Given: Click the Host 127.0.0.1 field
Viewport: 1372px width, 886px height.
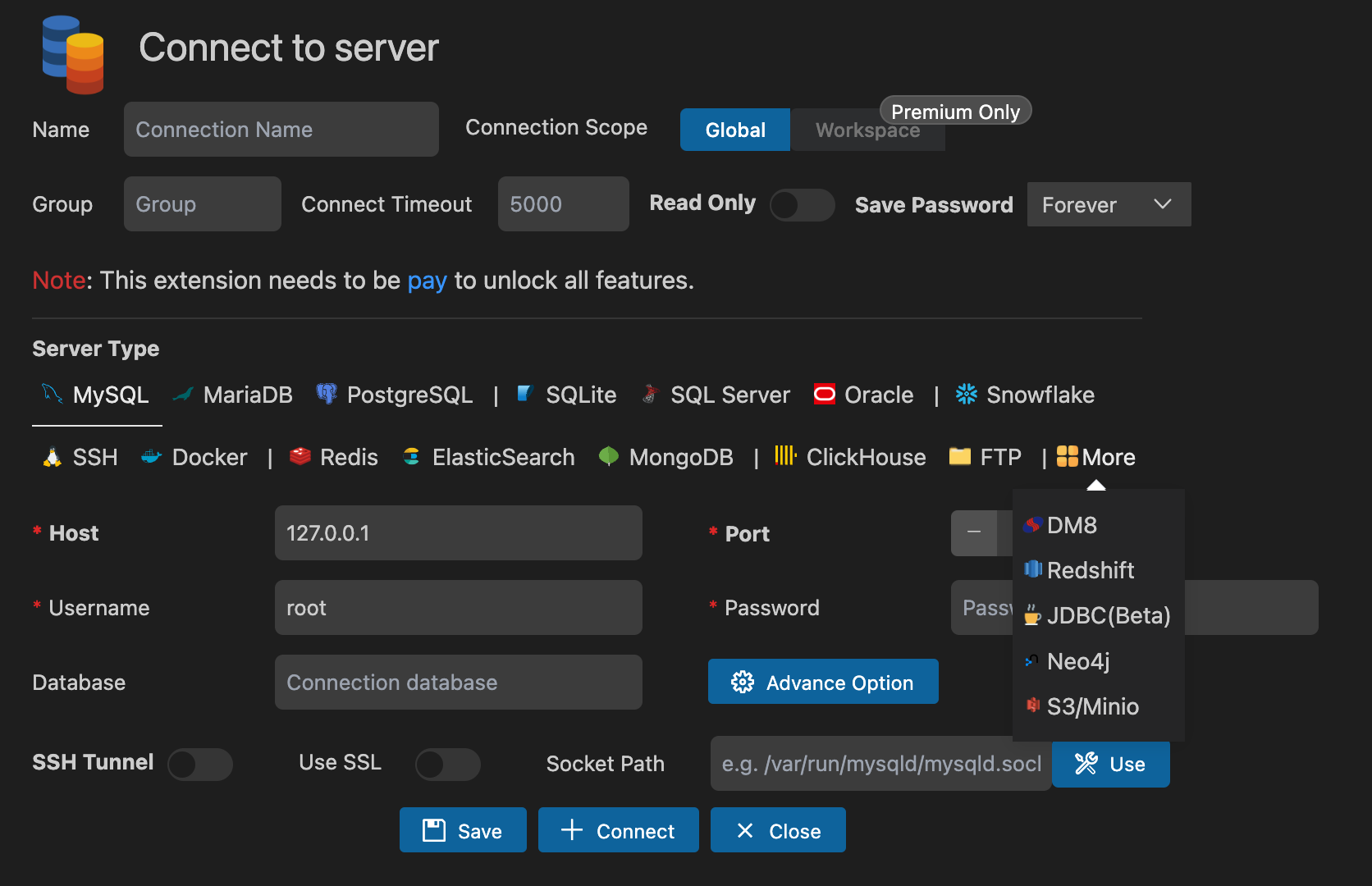Looking at the screenshot, I should 459,533.
